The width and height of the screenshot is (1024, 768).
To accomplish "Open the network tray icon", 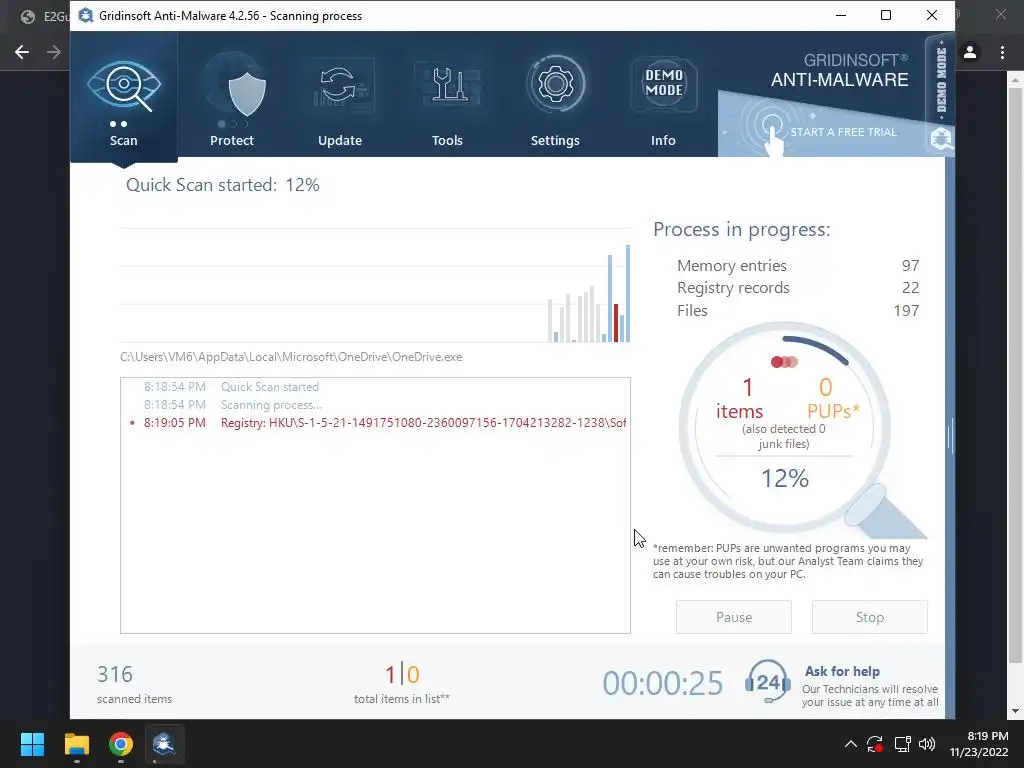I will pos(903,744).
